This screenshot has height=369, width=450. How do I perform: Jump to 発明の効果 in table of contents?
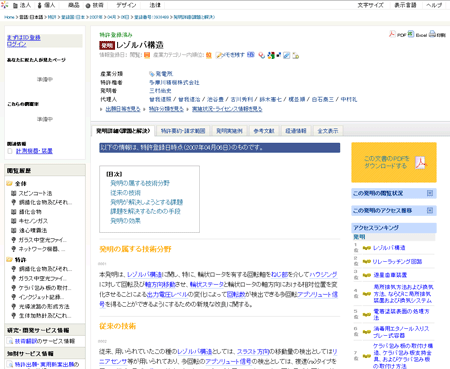click(x=125, y=221)
